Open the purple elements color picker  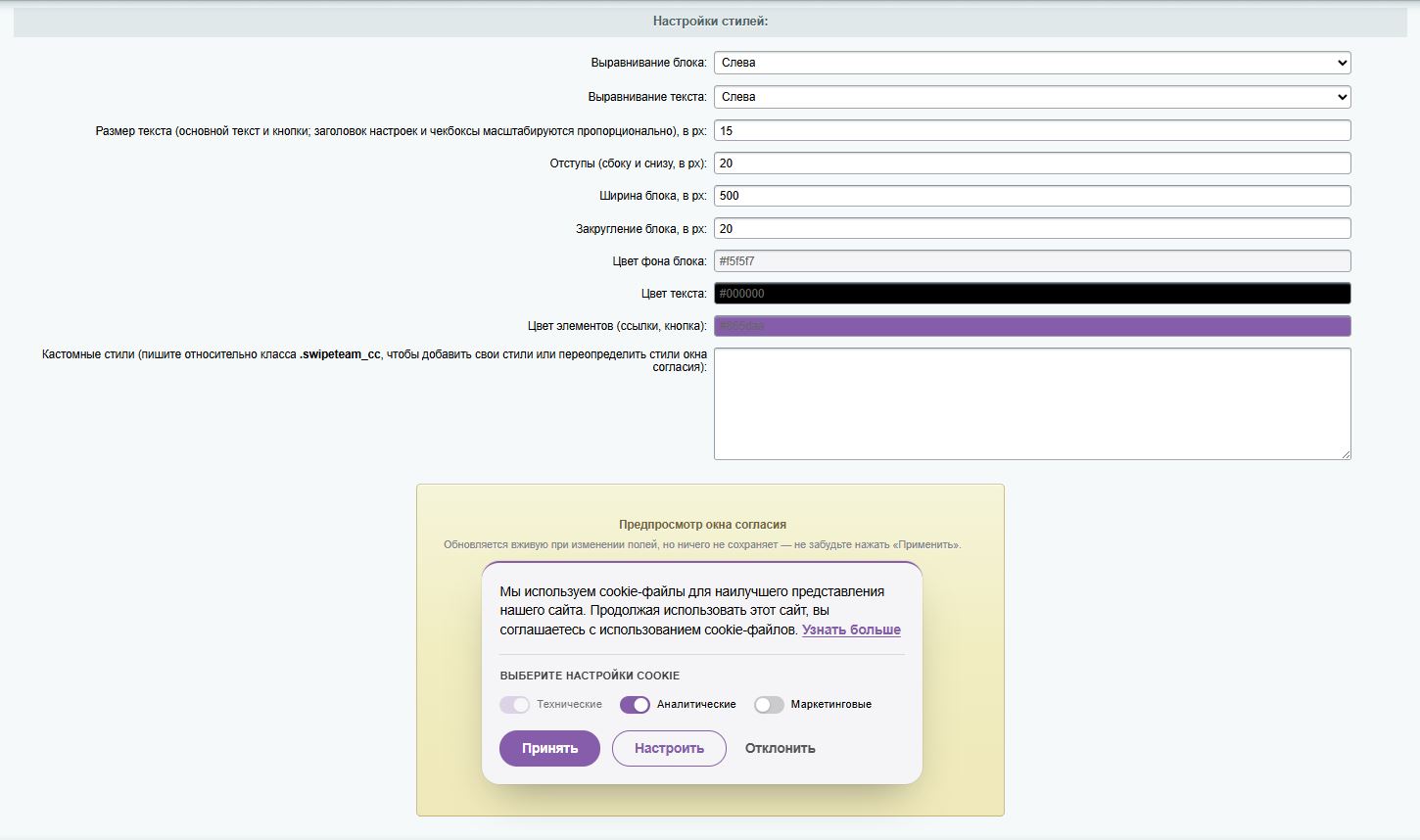1032,326
